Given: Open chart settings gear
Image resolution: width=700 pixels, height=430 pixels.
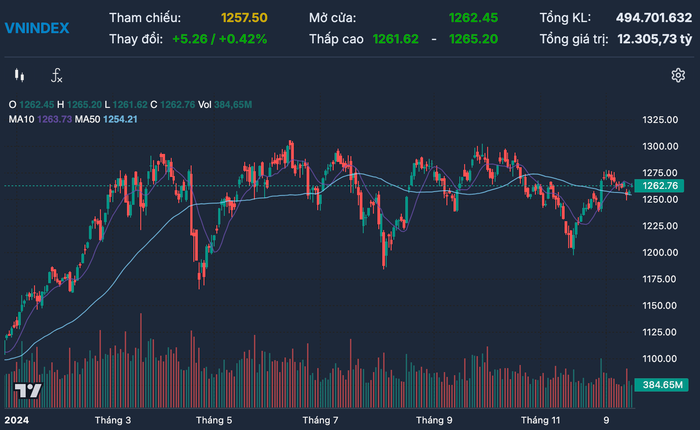Looking at the screenshot, I should [x=678, y=75].
